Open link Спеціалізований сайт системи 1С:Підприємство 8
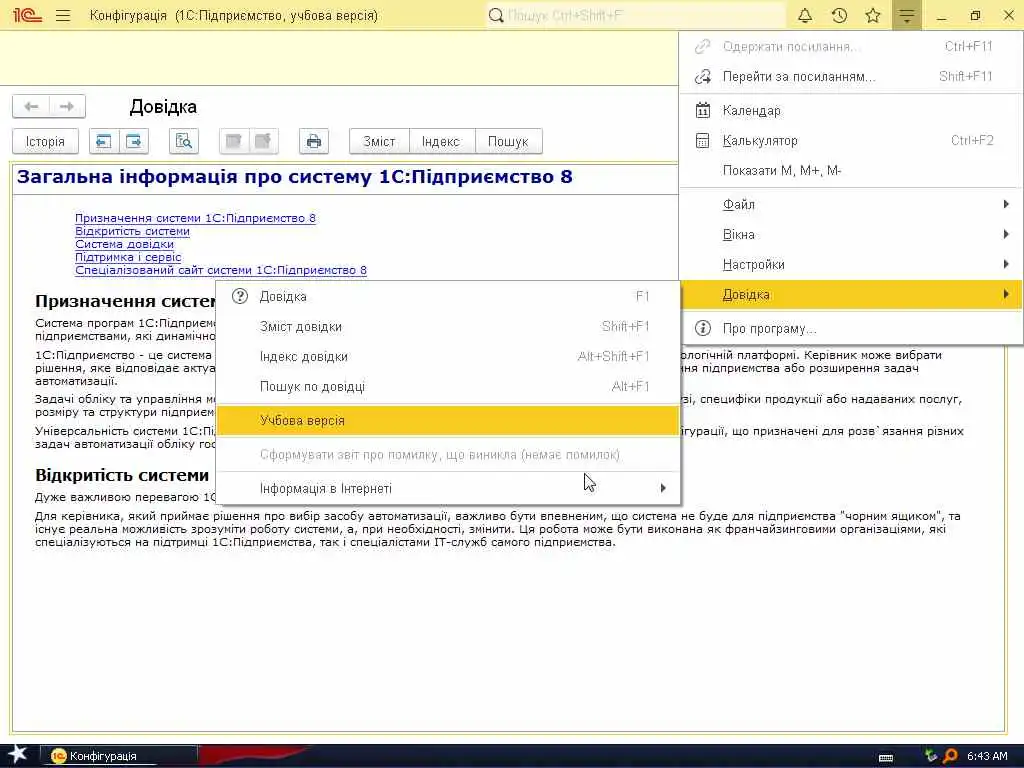This screenshot has width=1024, height=768. (221, 270)
